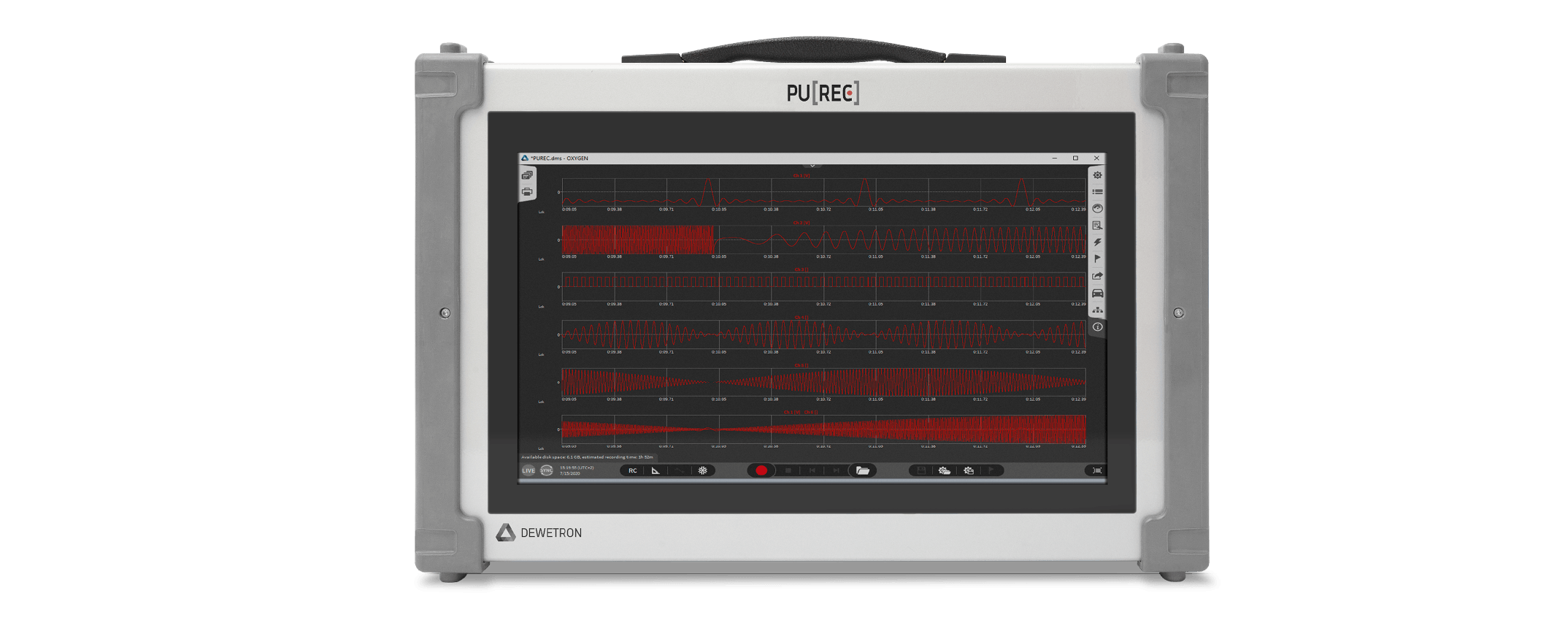Screen dimensions: 1568x623
Task: Toggle fullscreen icon at bottom right
Action: coord(1096,471)
